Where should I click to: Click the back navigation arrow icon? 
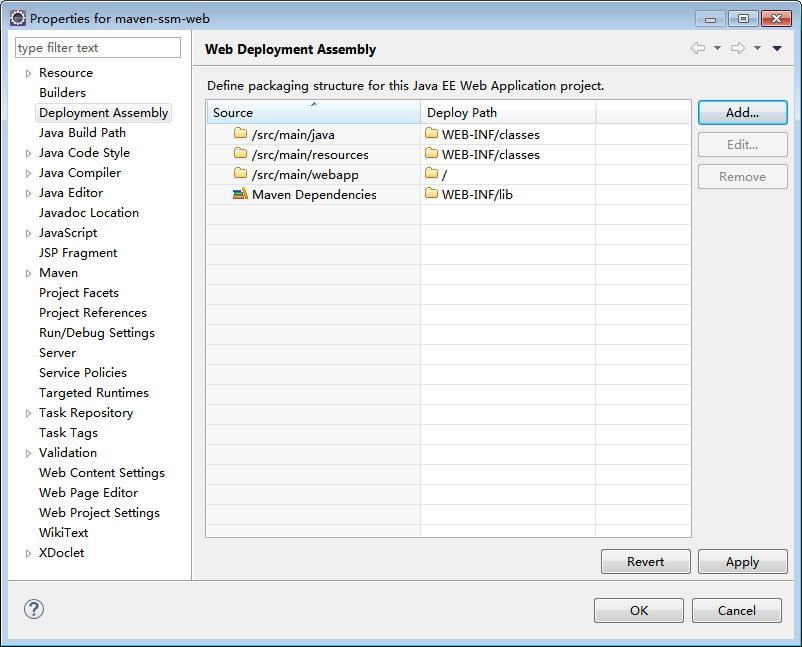pos(698,48)
